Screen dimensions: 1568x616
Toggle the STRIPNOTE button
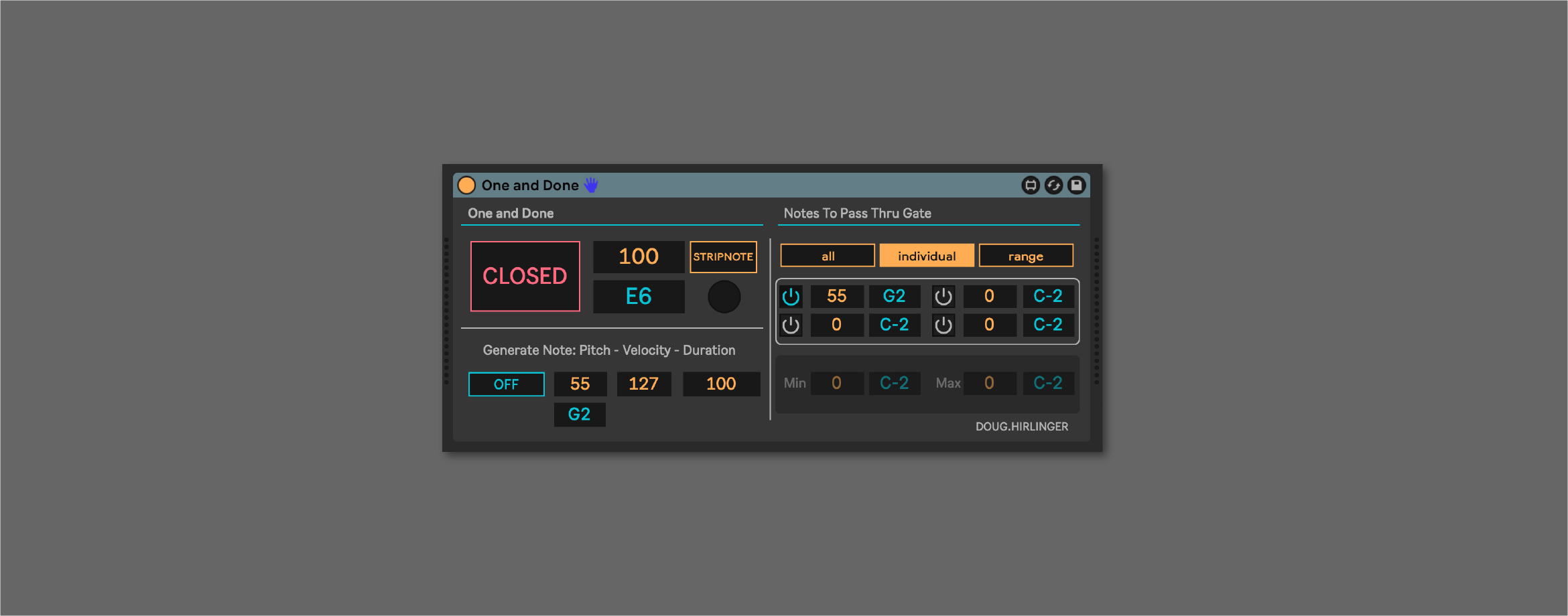point(723,257)
